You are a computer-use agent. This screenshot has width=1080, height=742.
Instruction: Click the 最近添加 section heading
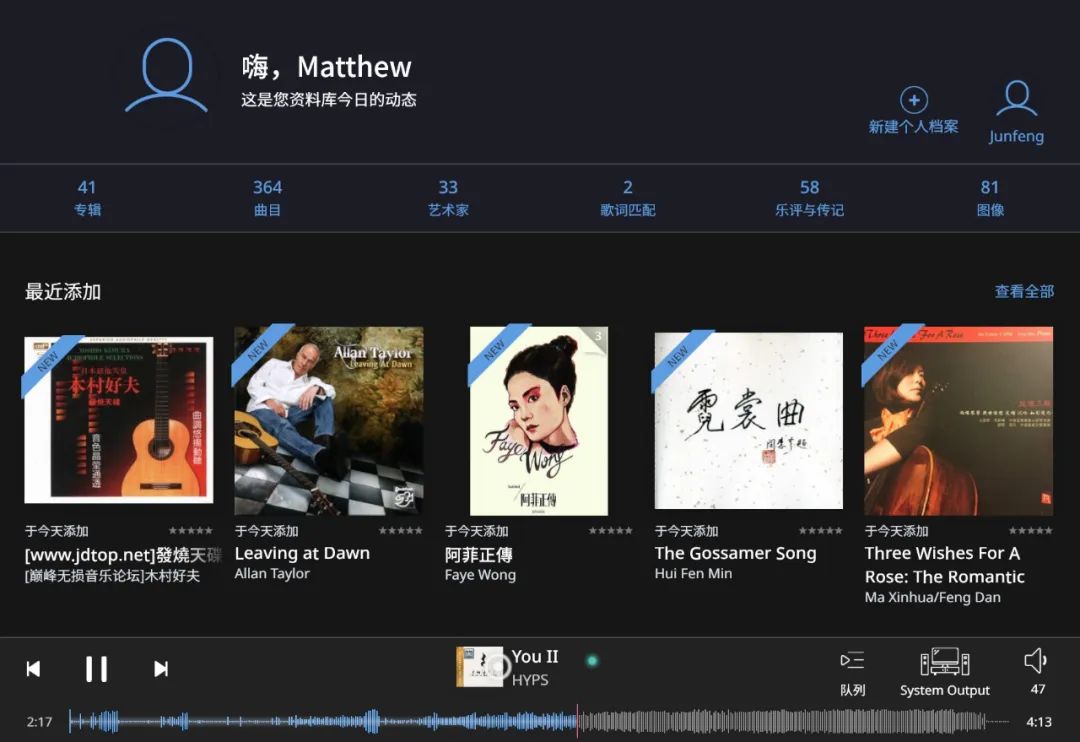[63, 292]
